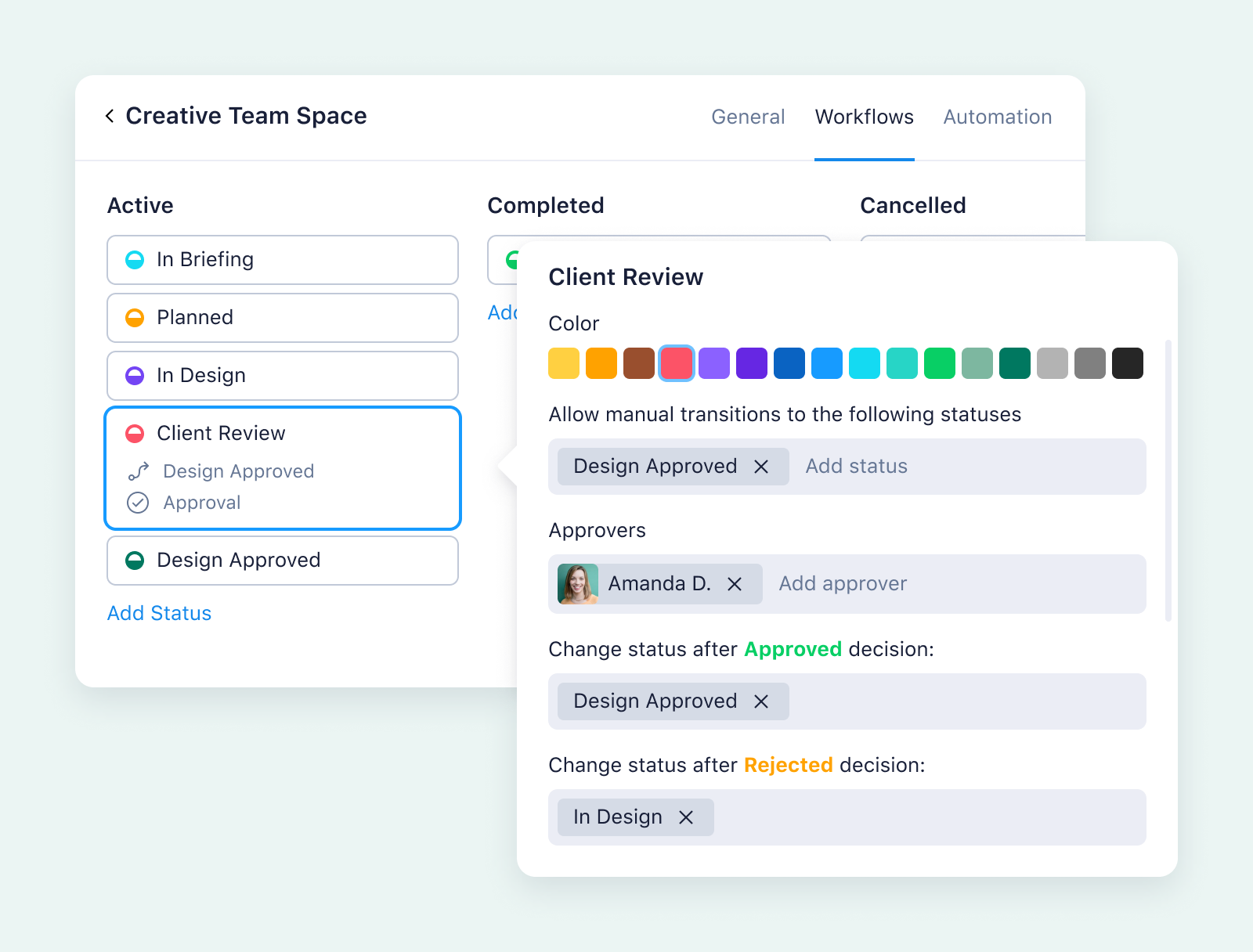The image size is (1253, 952).
Task: Open the Add status field
Action: [855, 466]
